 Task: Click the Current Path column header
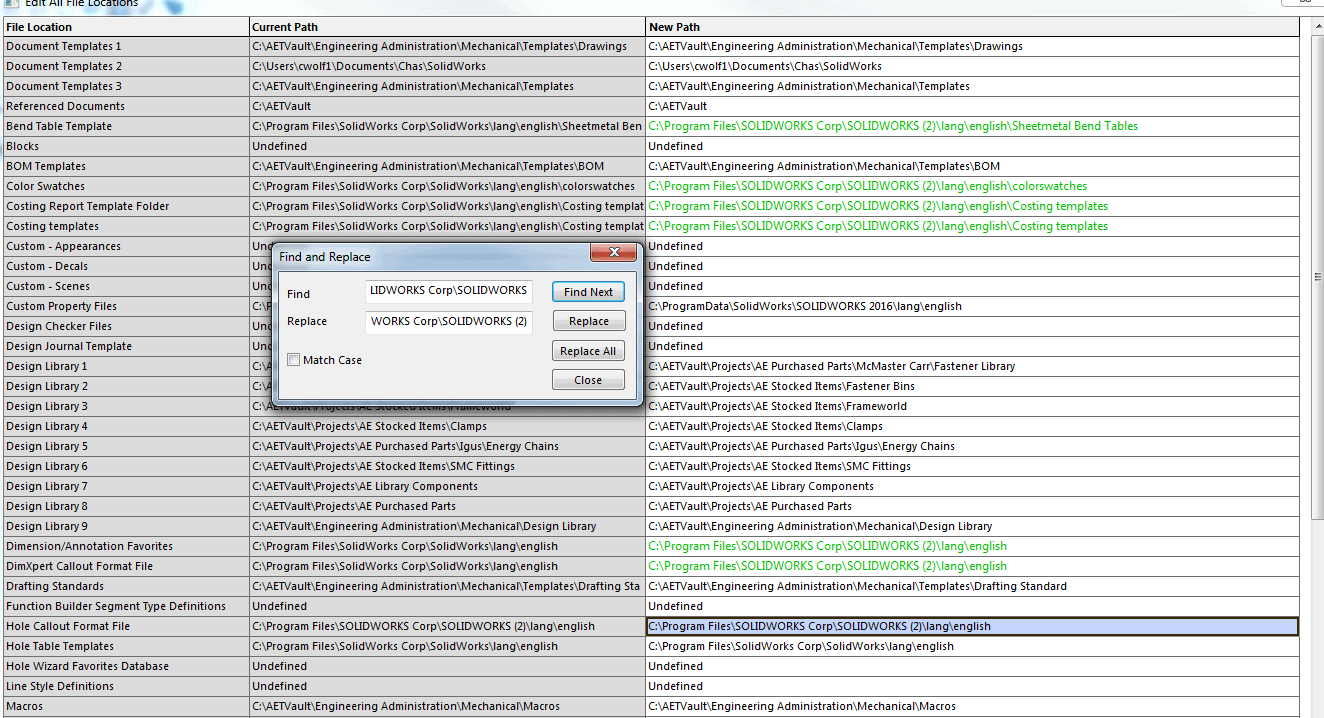point(448,27)
